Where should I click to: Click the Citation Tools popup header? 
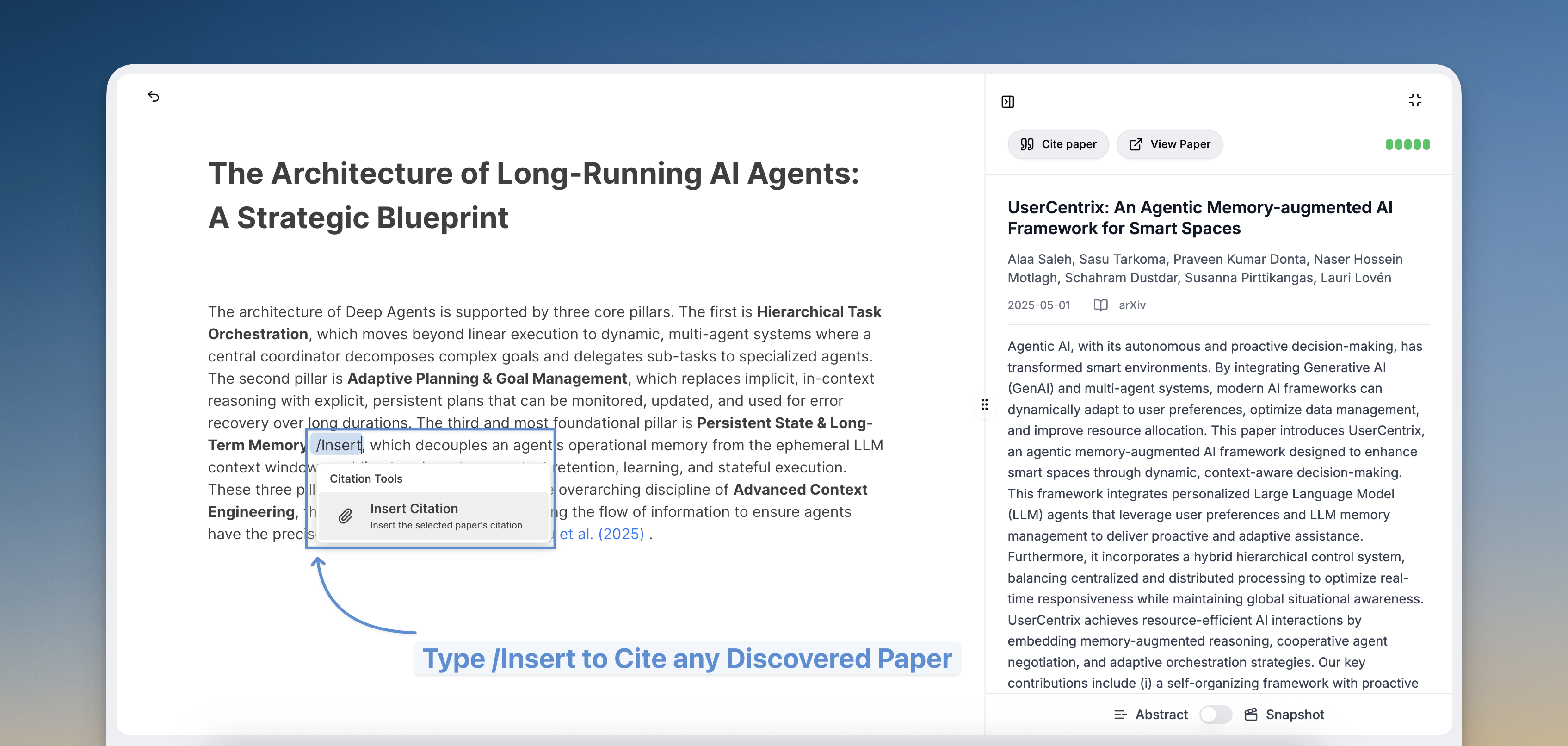365,479
